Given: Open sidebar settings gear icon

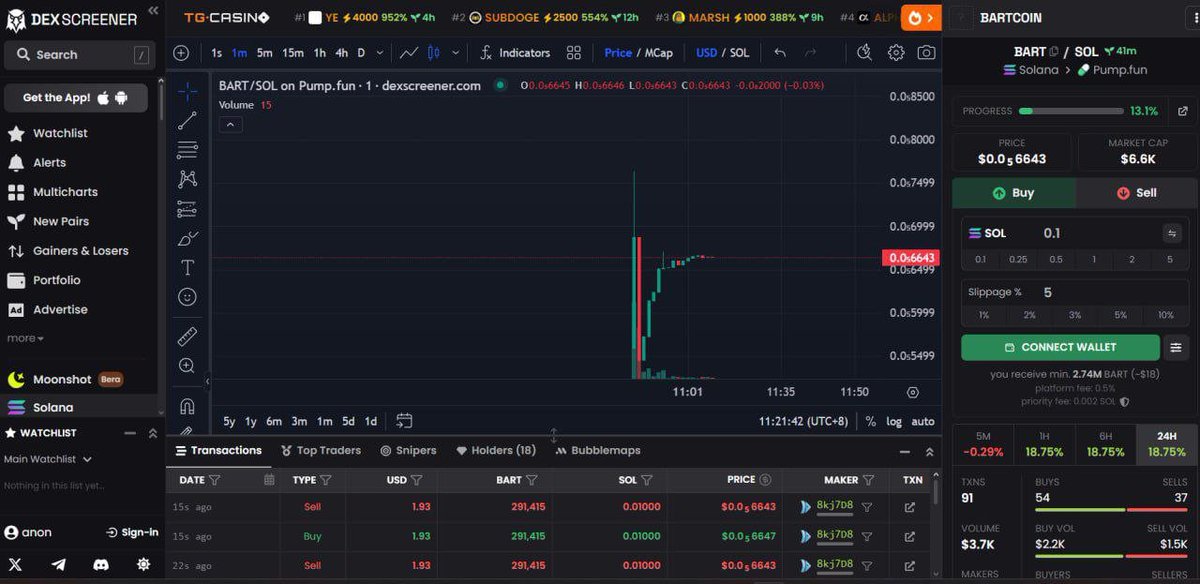Looking at the screenshot, I should 144,565.
